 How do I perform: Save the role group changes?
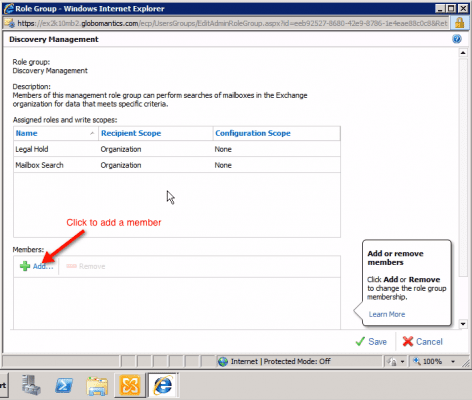[371, 342]
